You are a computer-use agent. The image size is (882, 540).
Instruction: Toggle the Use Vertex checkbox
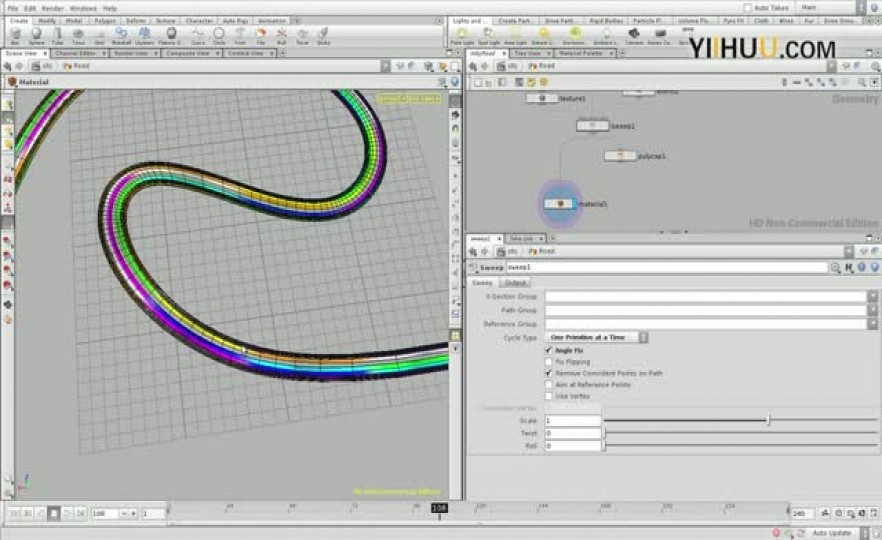click(x=548, y=395)
